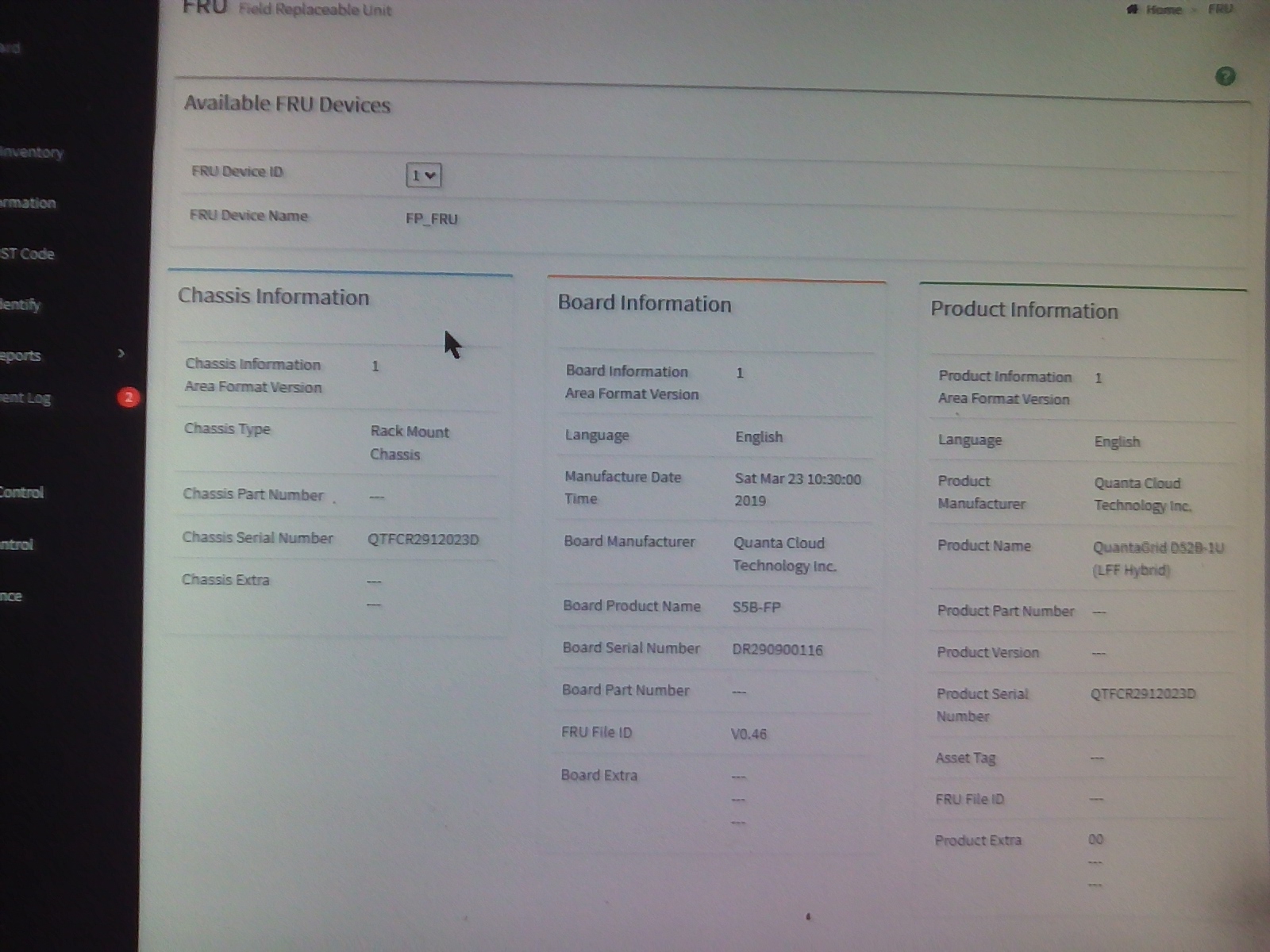The width and height of the screenshot is (1270, 952).
Task: Select board serial number DR290900116
Action: click(x=778, y=650)
